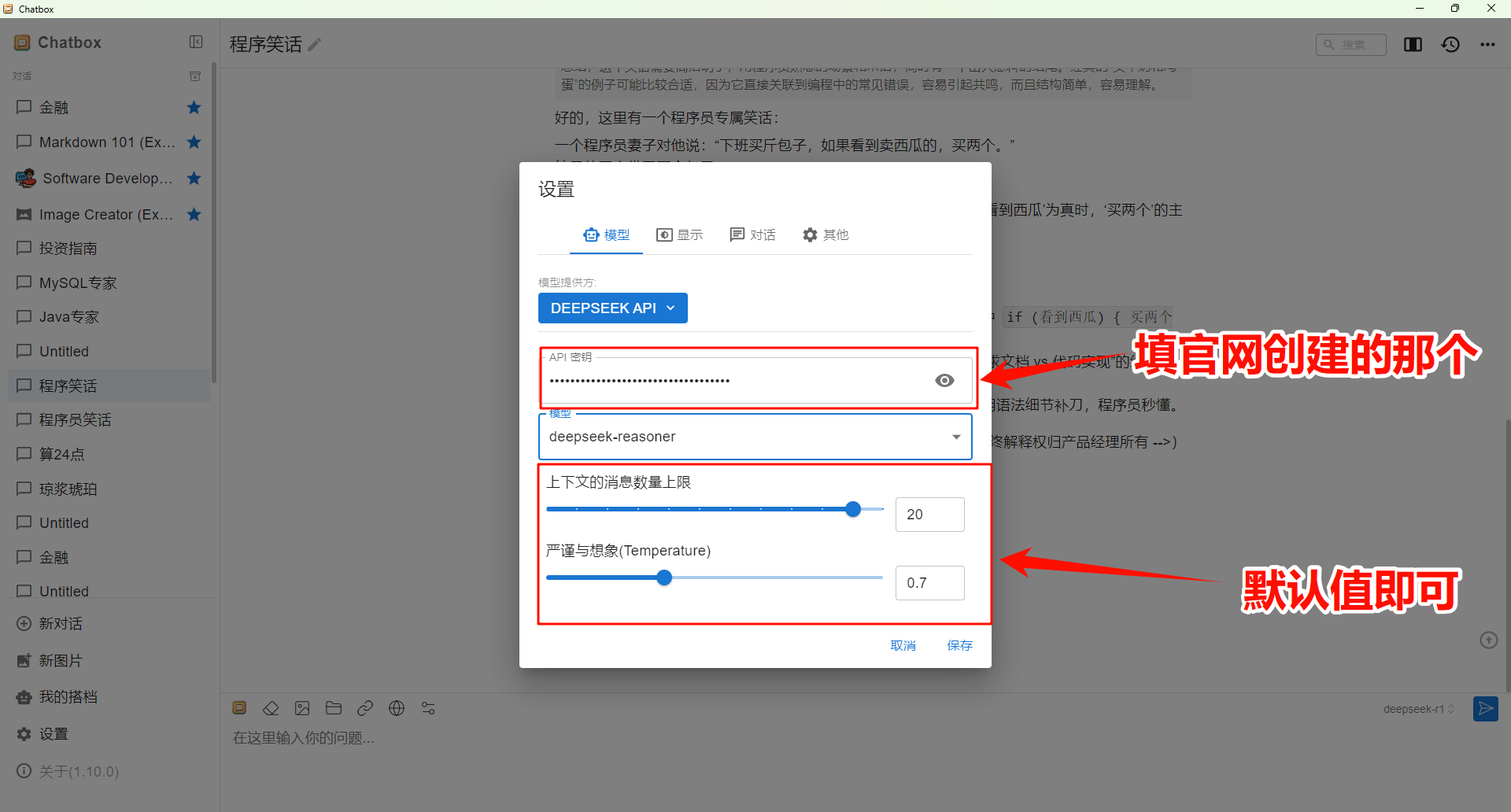Select 投资指南 conversation
The image size is (1511, 812).
point(109,249)
